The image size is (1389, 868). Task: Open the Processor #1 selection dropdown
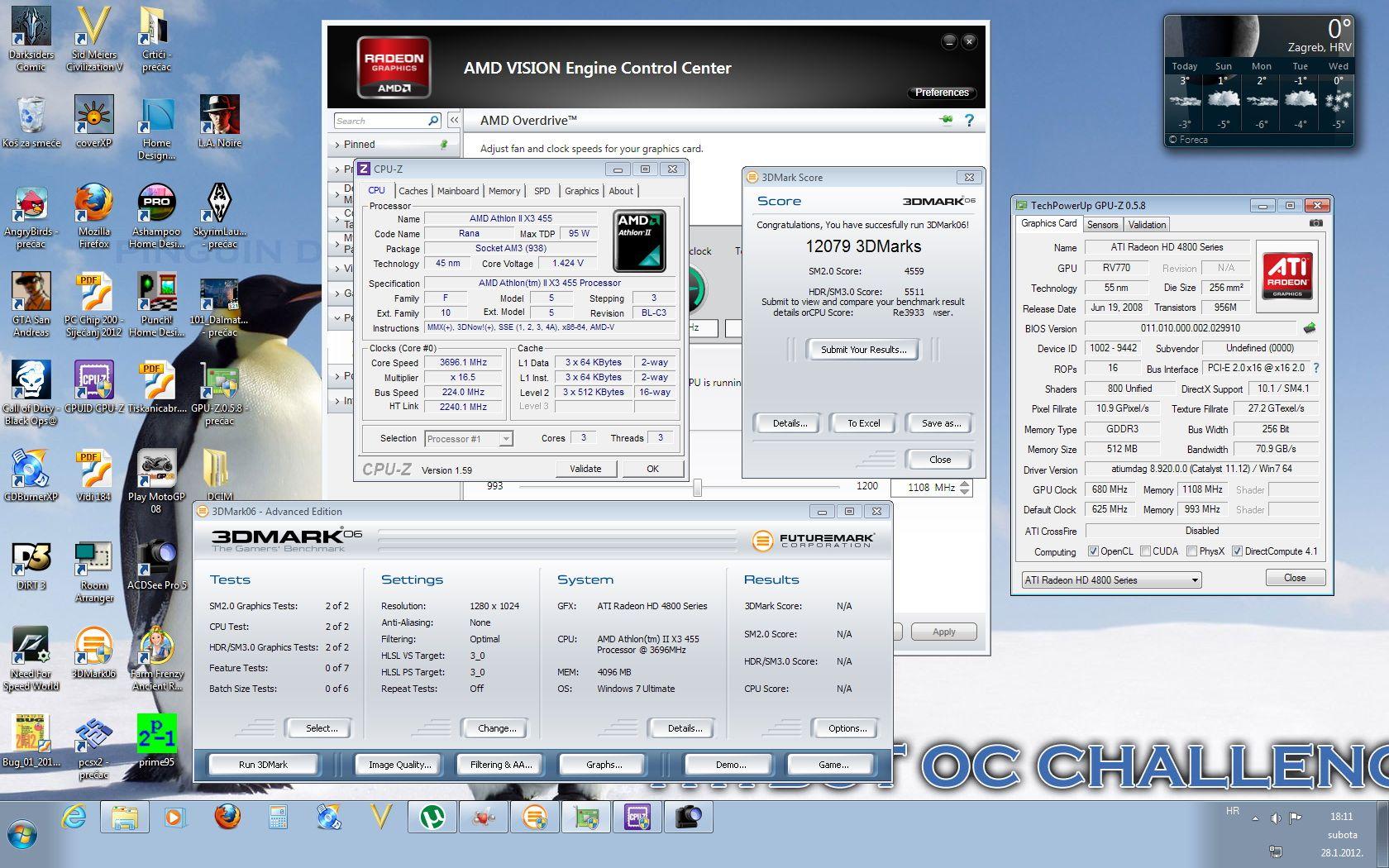pos(469,439)
